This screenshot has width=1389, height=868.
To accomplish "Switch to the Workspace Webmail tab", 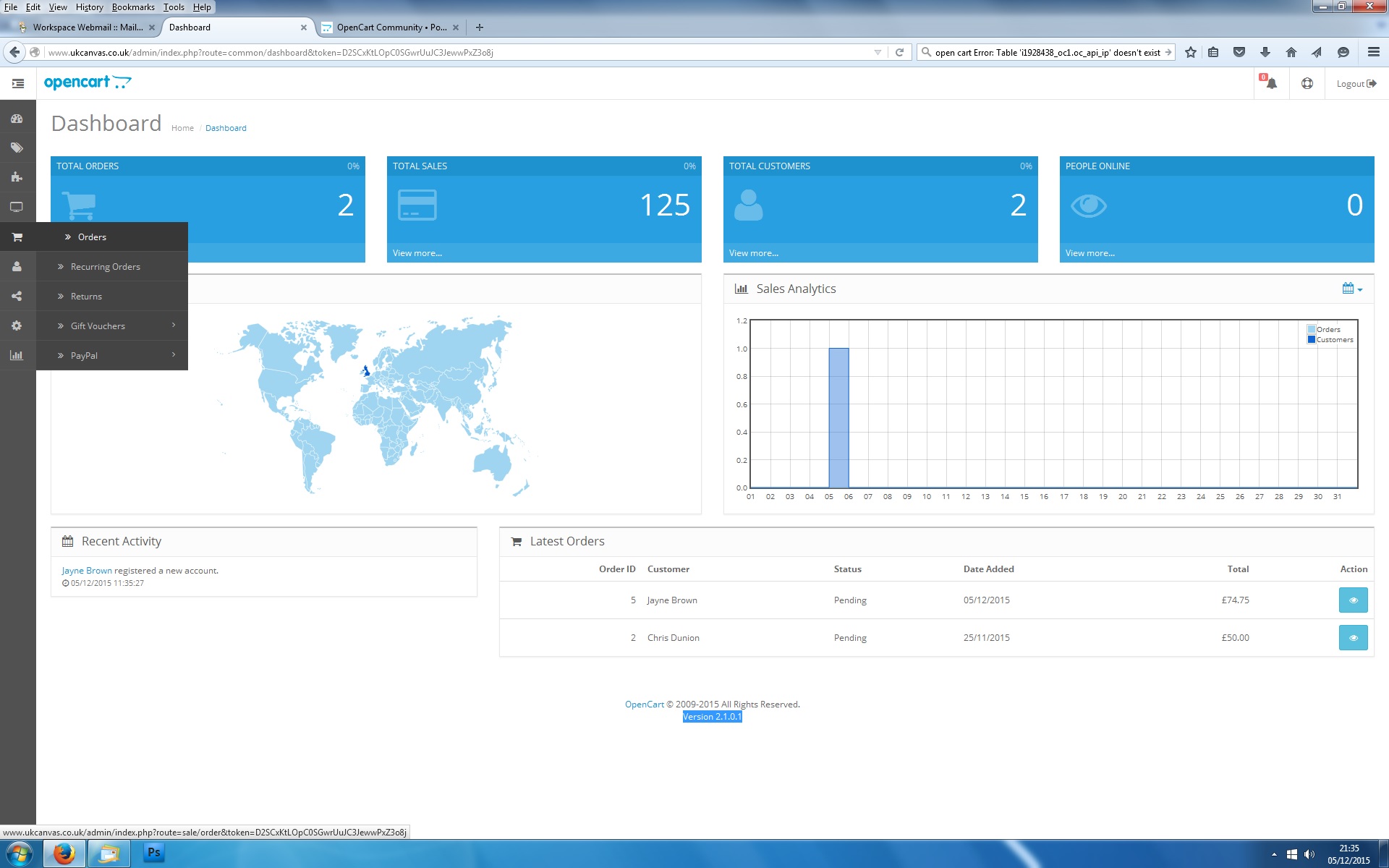I will click(87, 27).
